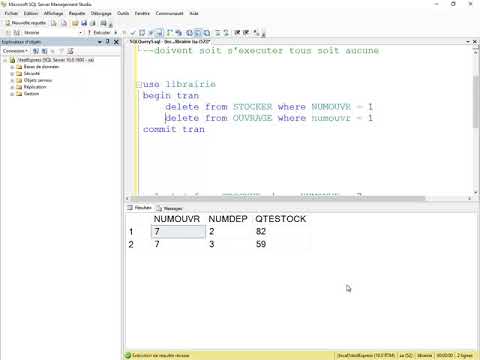
Task: Expand the Réplication folder
Action: click(12, 87)
